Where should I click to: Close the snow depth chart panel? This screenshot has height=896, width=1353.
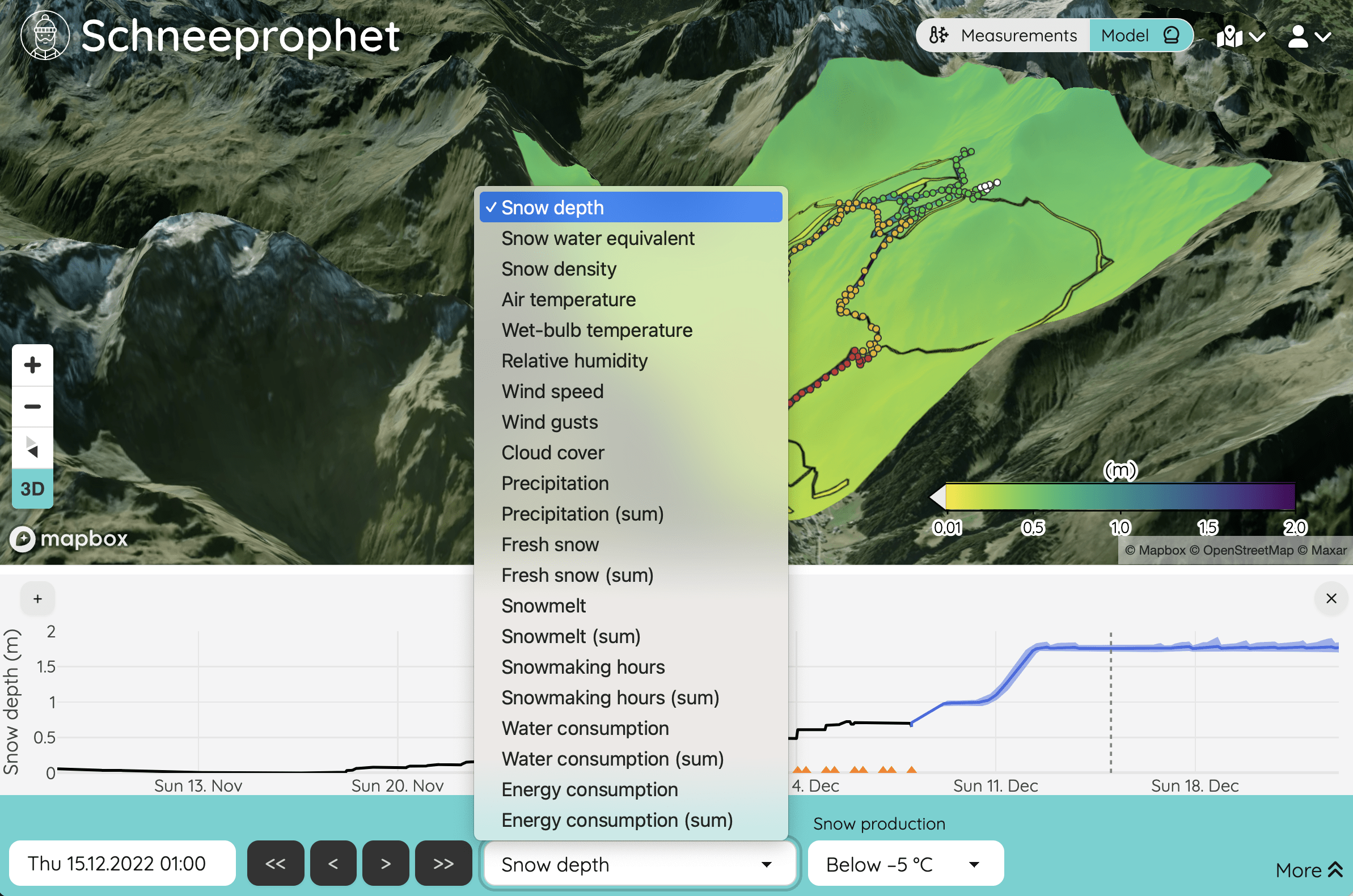1331,598
